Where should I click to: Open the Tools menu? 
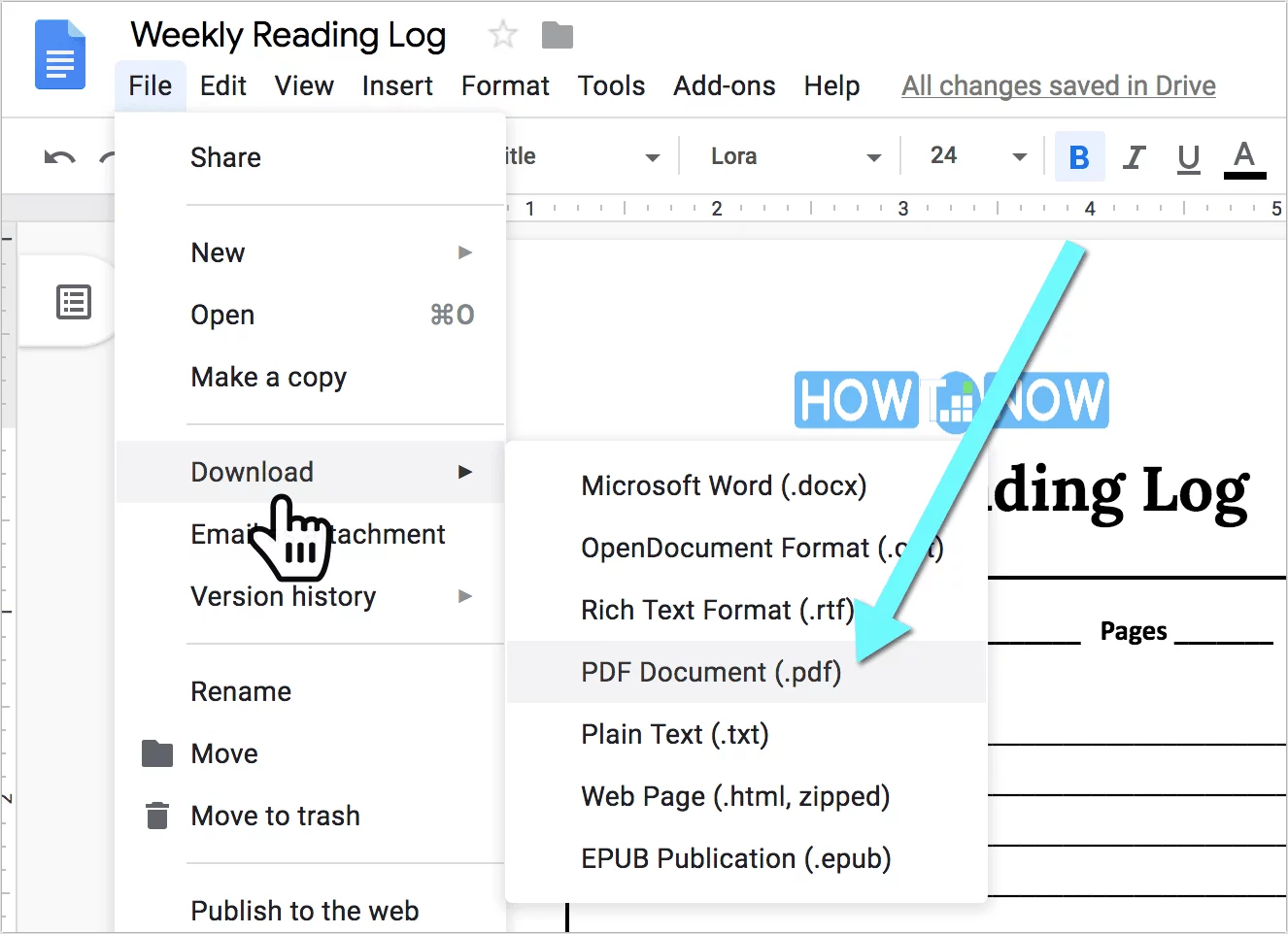click(x=611, y=85)
